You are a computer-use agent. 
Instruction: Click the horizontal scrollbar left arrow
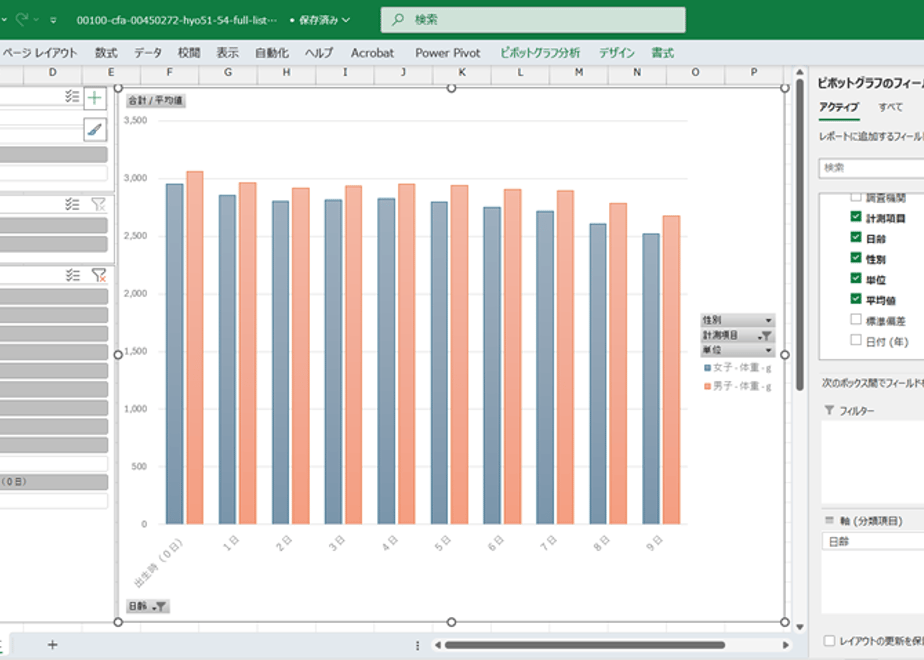(437, 645)
